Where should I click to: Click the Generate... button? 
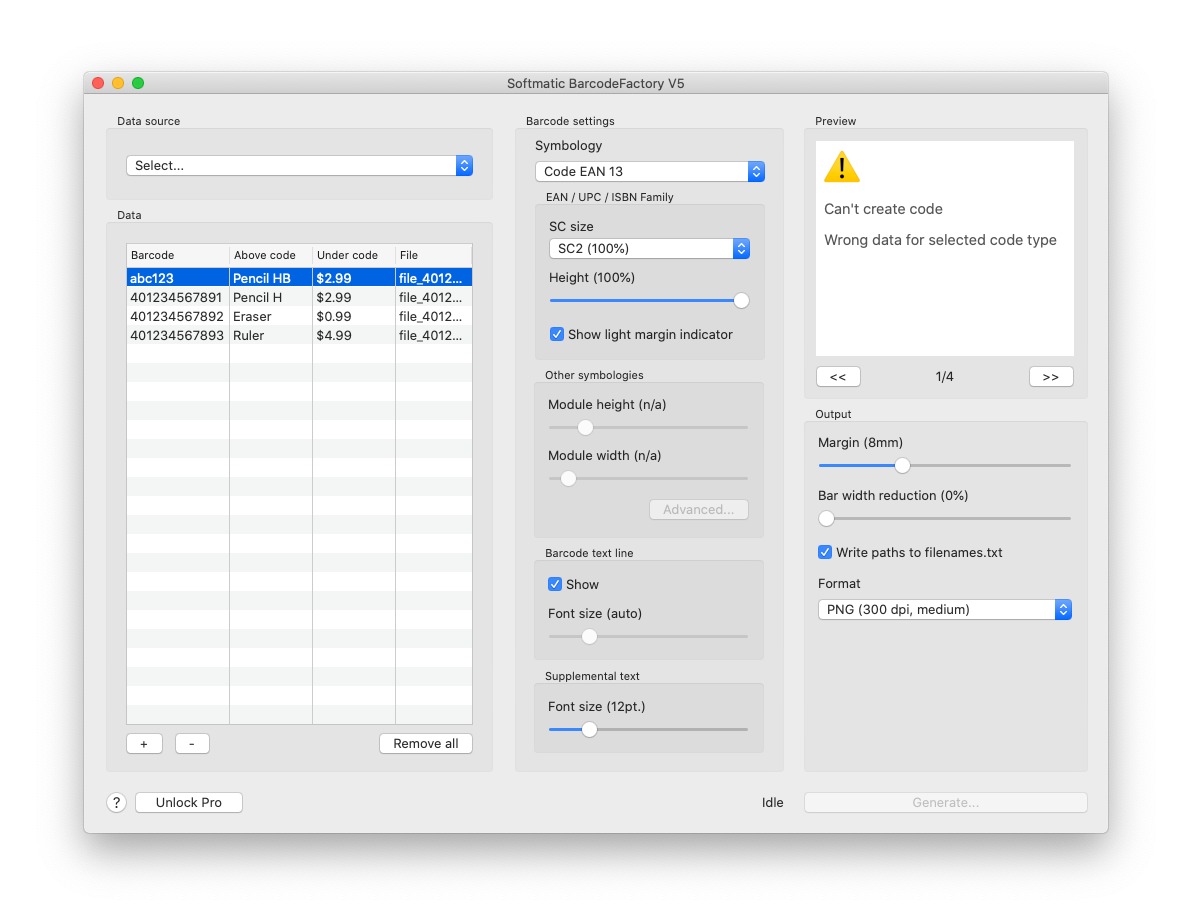coord(946,802)
